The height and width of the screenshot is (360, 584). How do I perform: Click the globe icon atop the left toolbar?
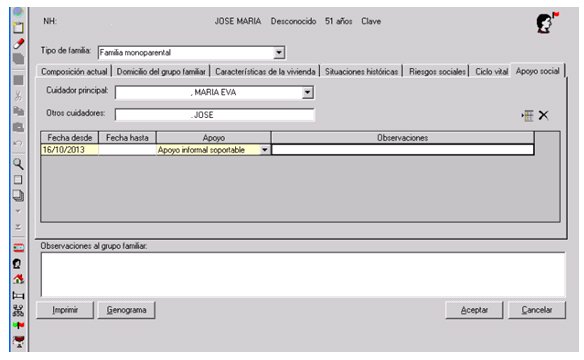coord(18,12)
